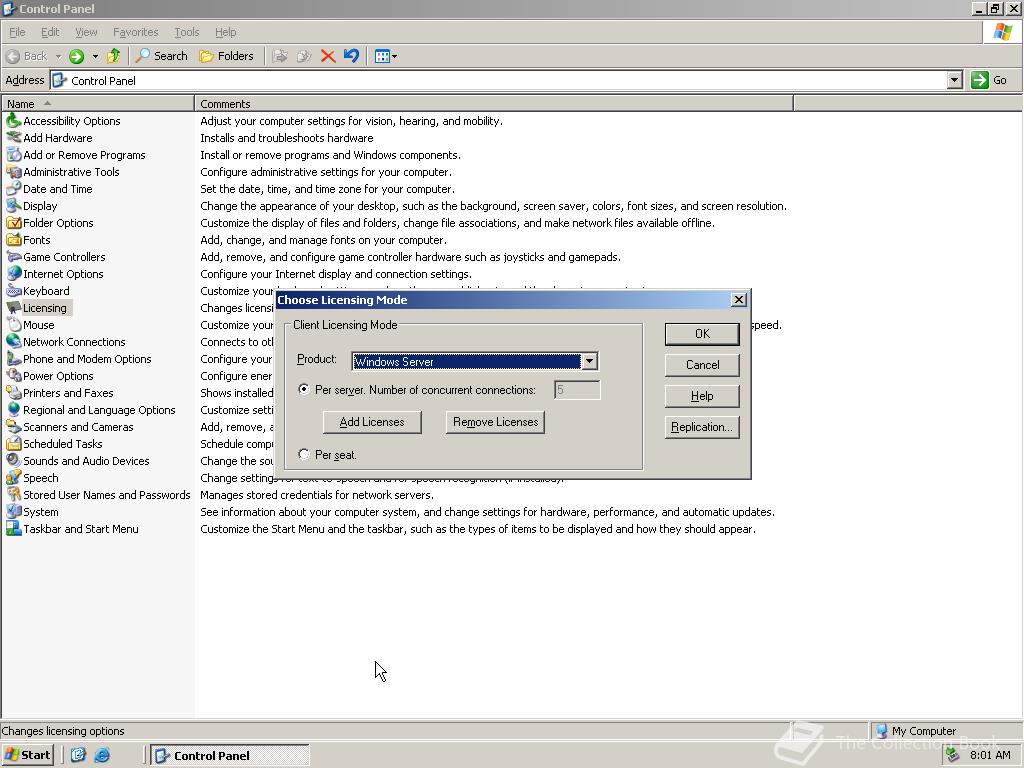
Task: Select the Keyboard icon
Action: tap(13, 291)
